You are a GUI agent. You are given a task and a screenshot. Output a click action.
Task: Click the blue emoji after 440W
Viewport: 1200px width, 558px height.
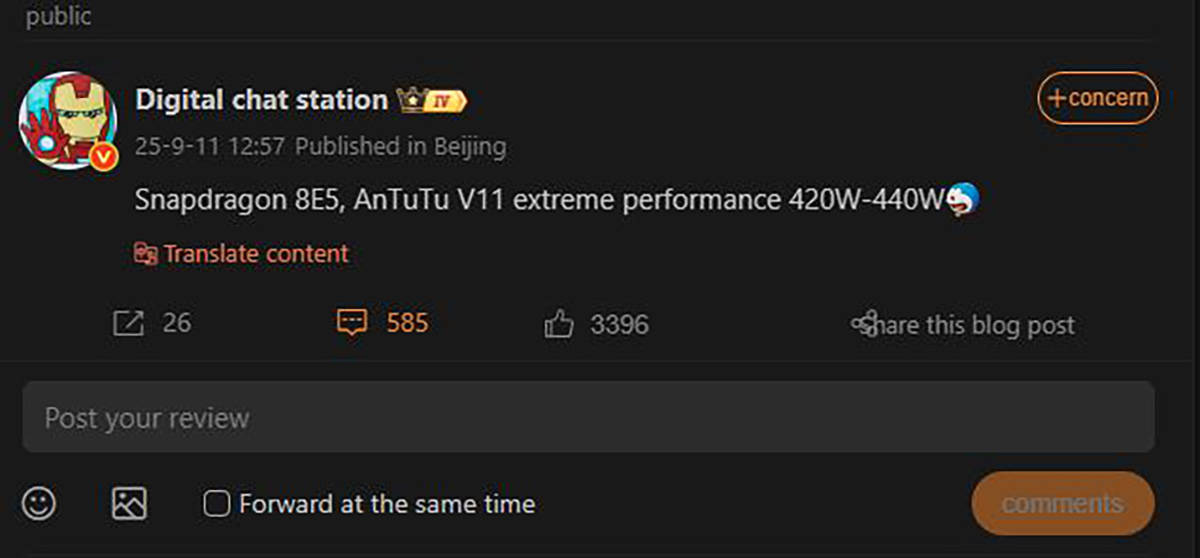tap(963, 199)
